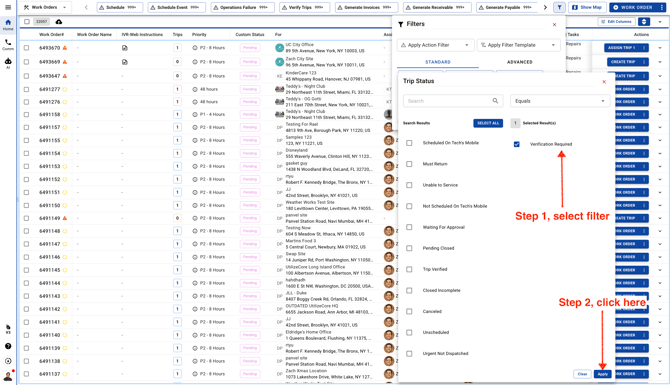Open the Comm phone icon

8,44
